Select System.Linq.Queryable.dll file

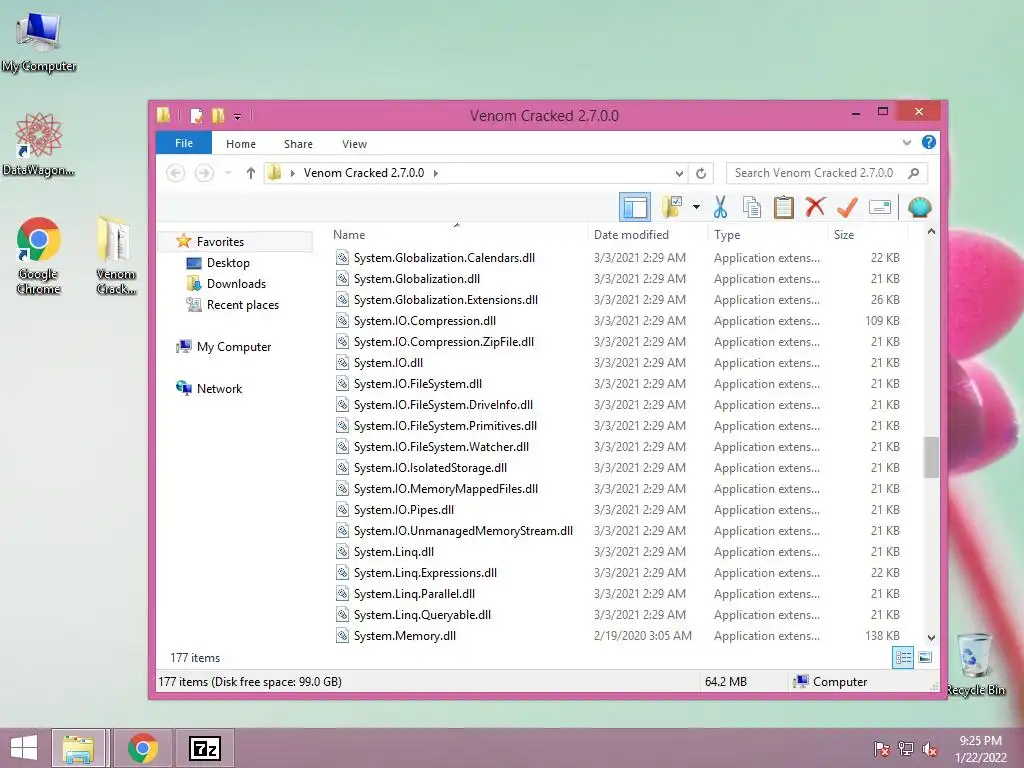pos(422,615)
